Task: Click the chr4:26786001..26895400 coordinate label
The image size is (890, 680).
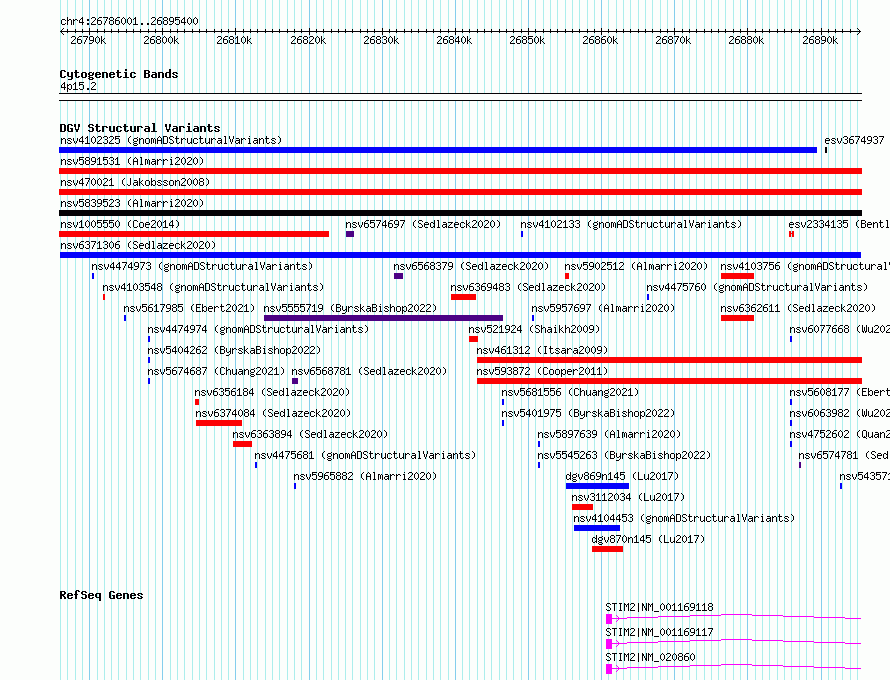Action: (x=129, y=21)
